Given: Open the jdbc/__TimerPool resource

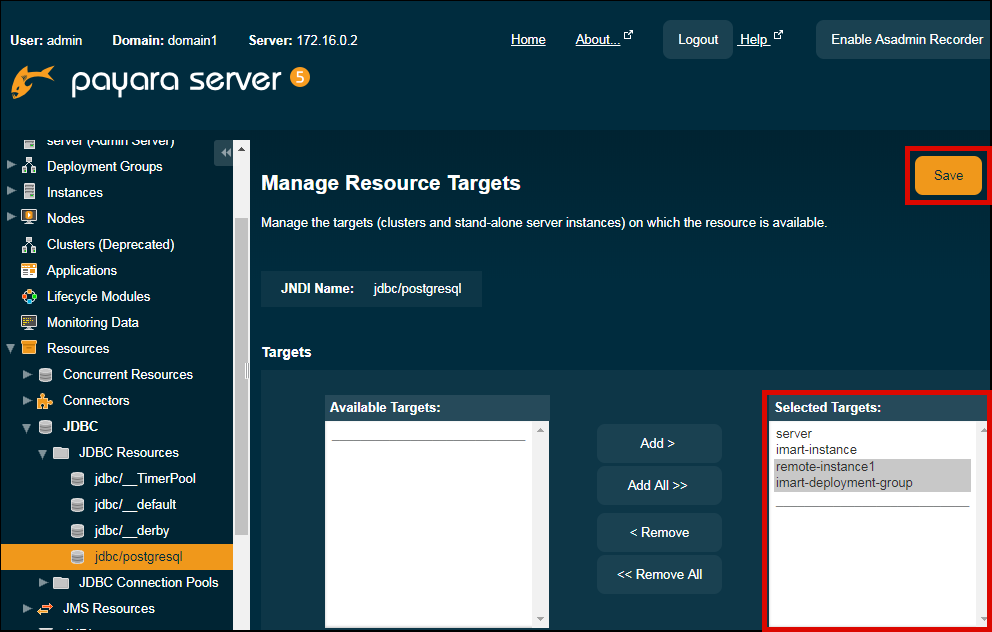Looking at the screenshot, I should (144, 478).
